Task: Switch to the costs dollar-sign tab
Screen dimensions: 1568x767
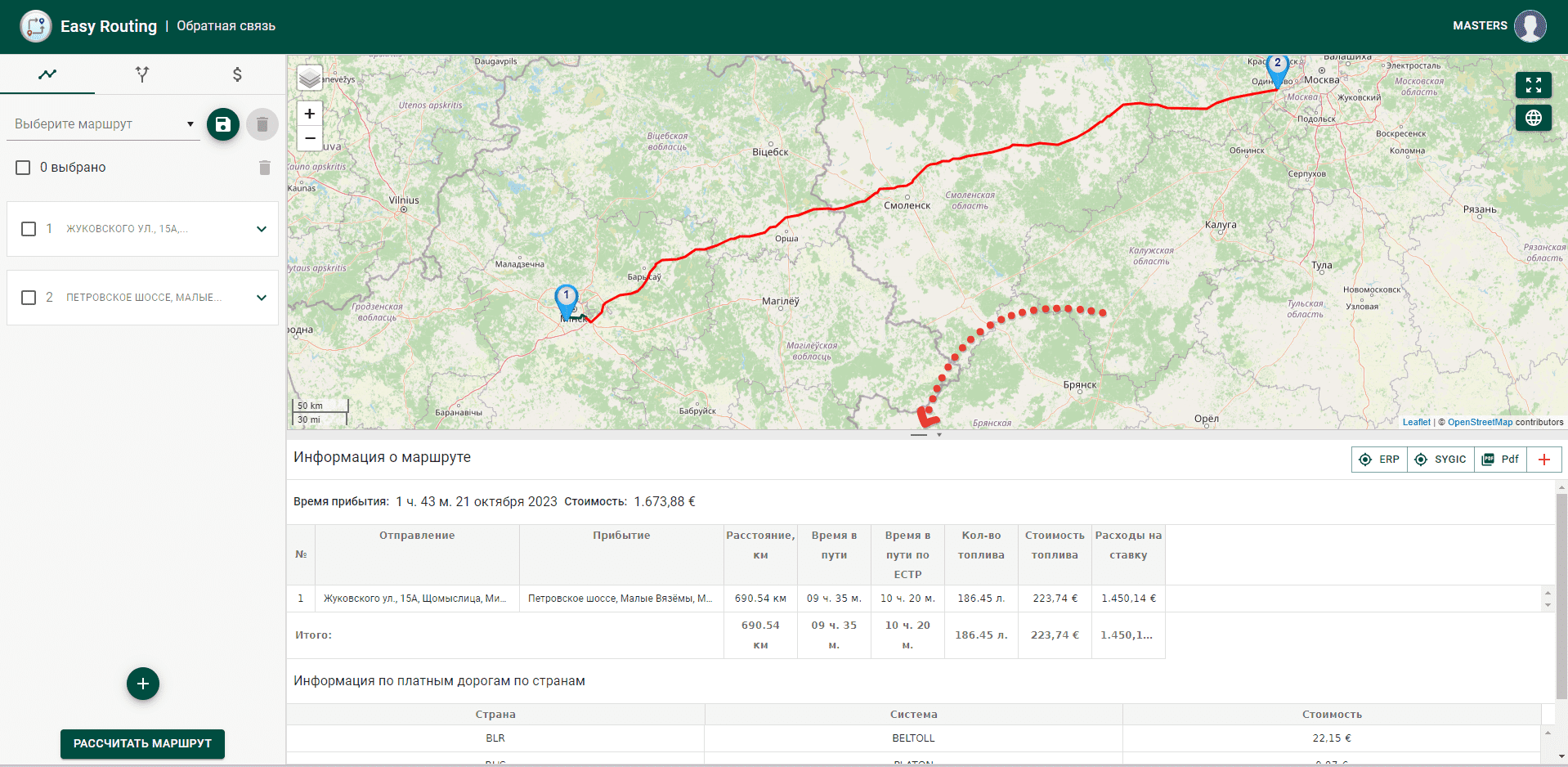Action: [x=237, y=74]
